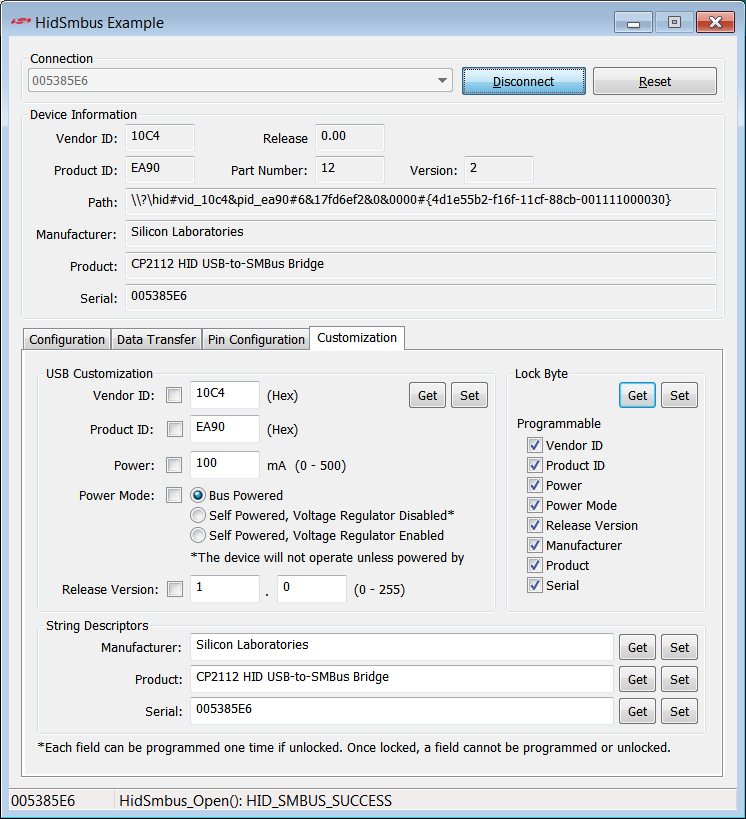
Task: Open the Pin Configuration tab
Action: (256, 340)
